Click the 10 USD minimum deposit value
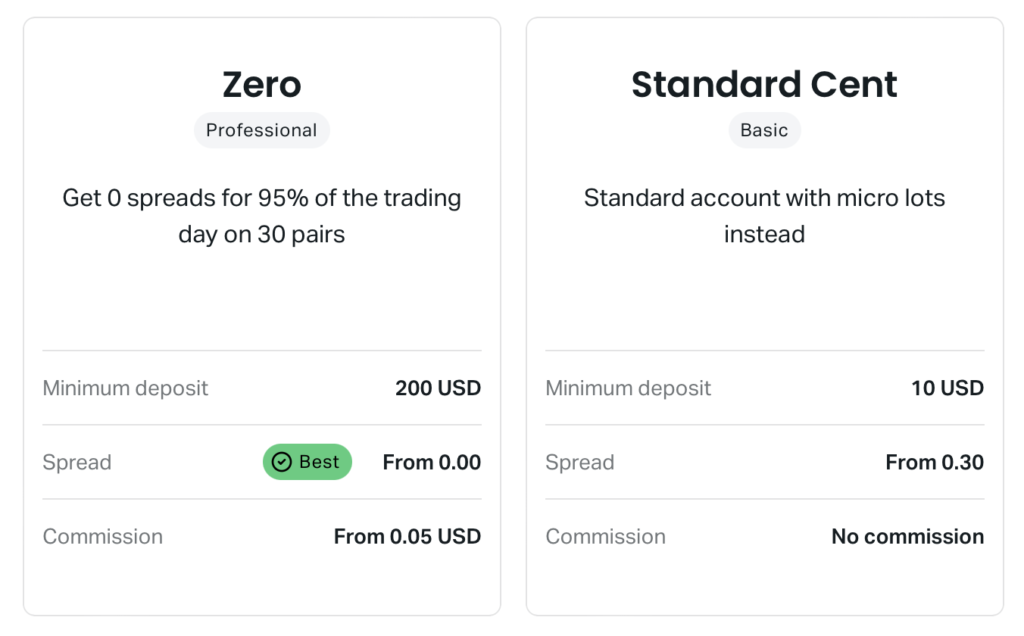 pos(948,388)
